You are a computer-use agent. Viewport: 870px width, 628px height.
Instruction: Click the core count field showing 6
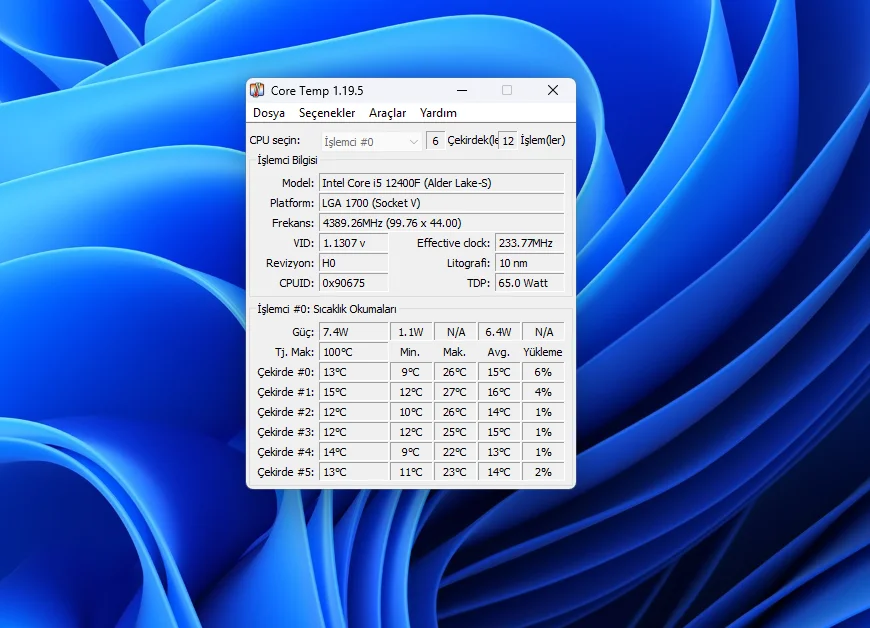(436, 141)
